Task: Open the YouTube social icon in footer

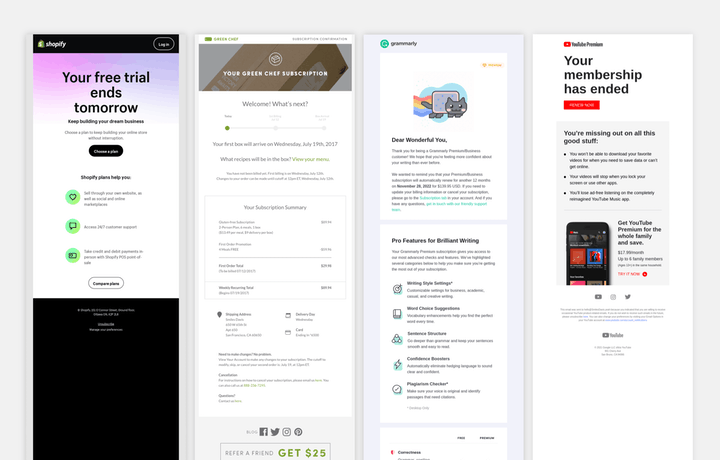Action: (598, 297)
